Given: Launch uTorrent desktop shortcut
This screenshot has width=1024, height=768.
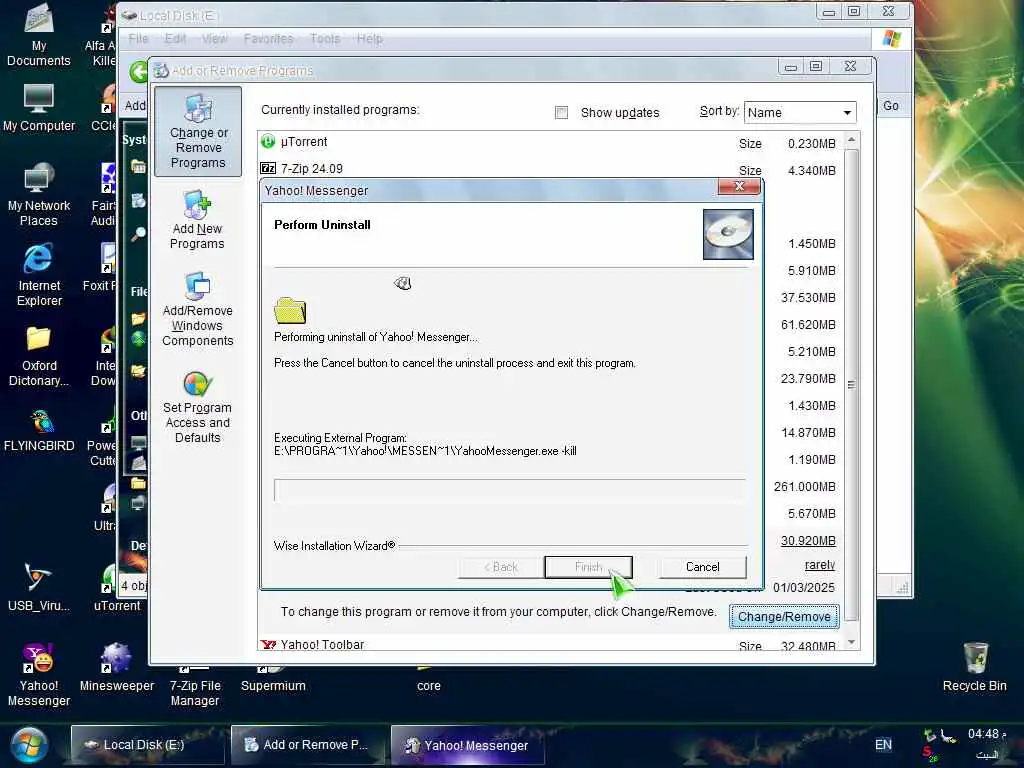Looking at the screenshot, I should pos(117,586).
